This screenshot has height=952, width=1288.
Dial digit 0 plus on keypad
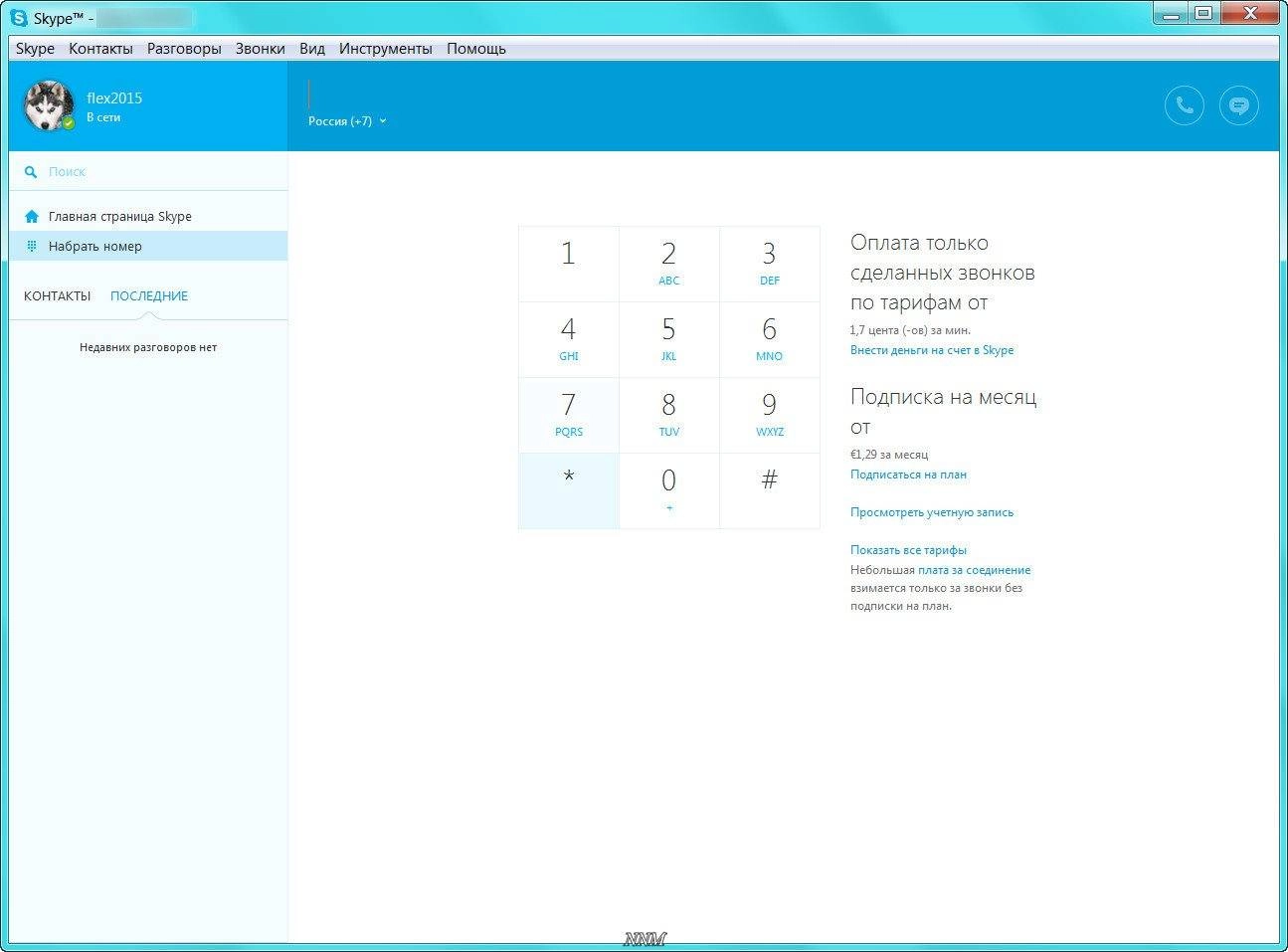tap(668, 490)
